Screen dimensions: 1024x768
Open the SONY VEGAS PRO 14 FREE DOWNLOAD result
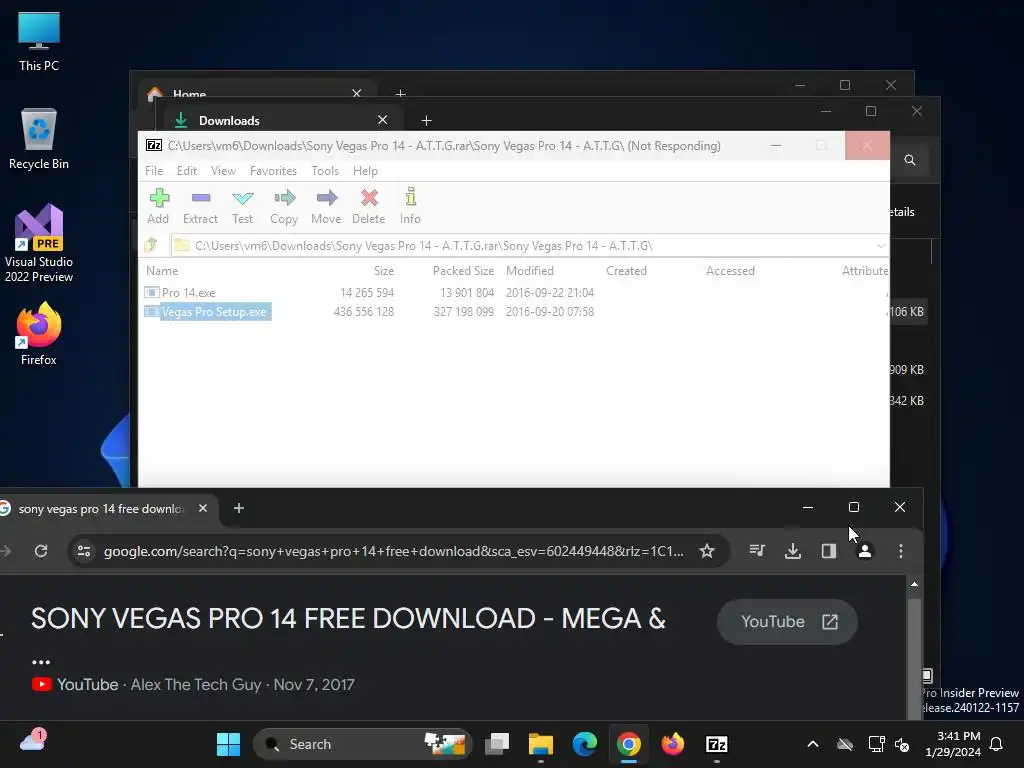tap(348, 618)
